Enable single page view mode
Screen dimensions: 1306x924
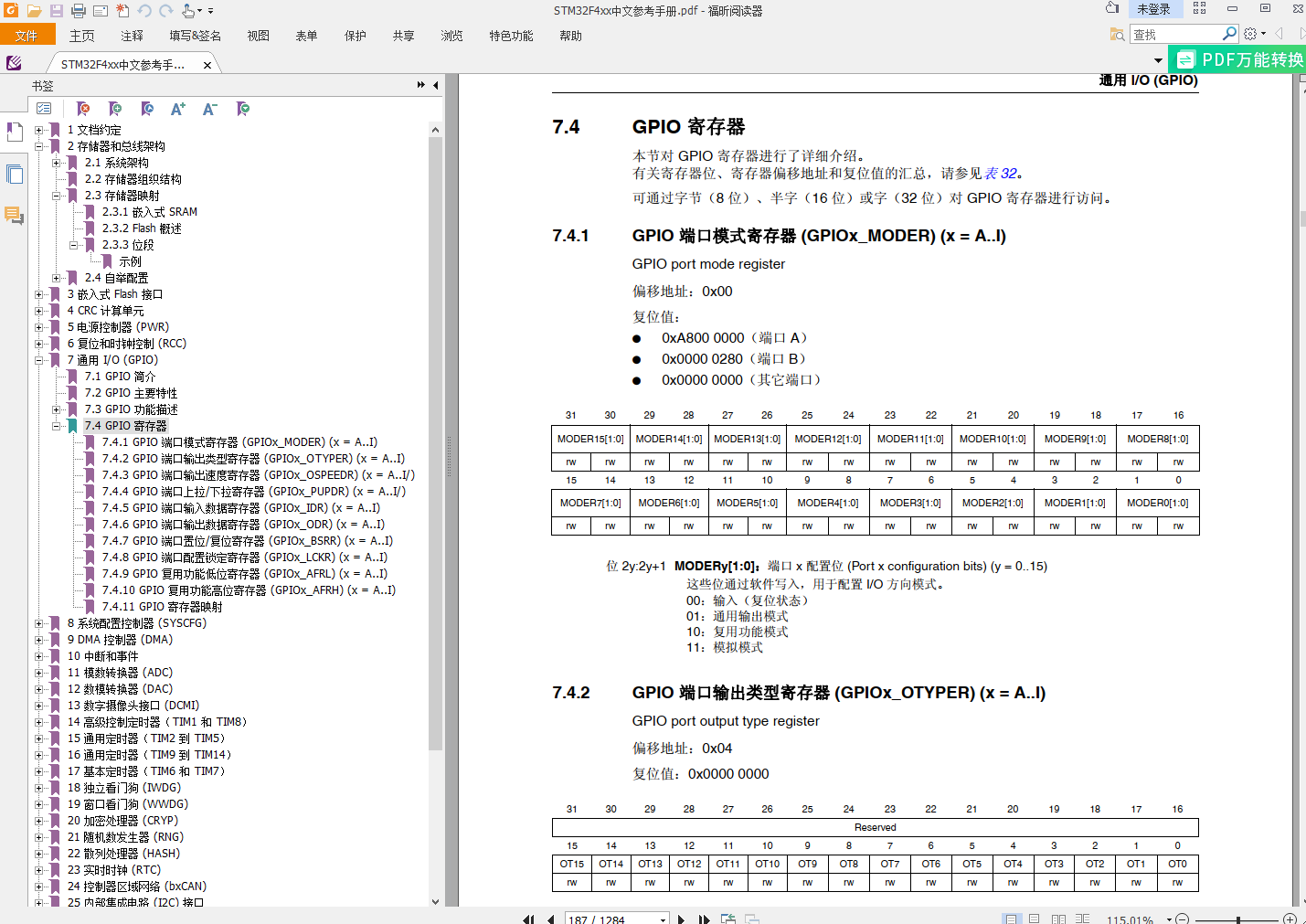point(1011,919)
